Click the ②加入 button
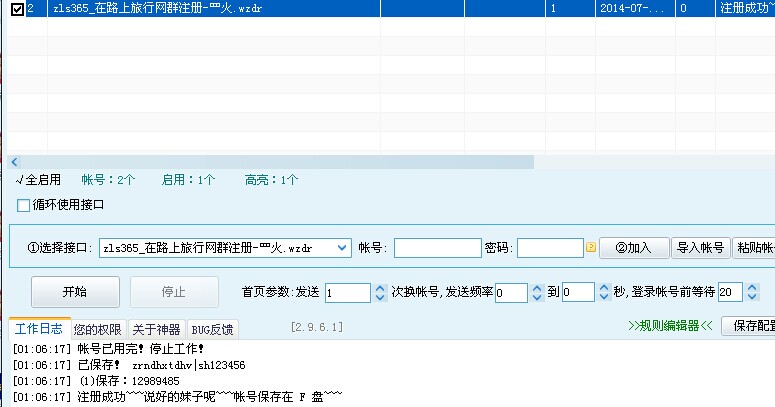Image resolution: width=775 pixels, height=407 pixels. [634, 248]
